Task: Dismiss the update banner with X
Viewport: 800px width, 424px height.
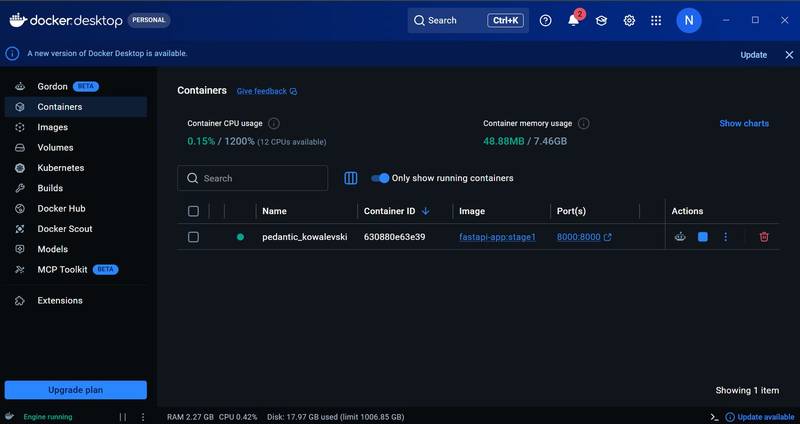Action: [789, 55]
